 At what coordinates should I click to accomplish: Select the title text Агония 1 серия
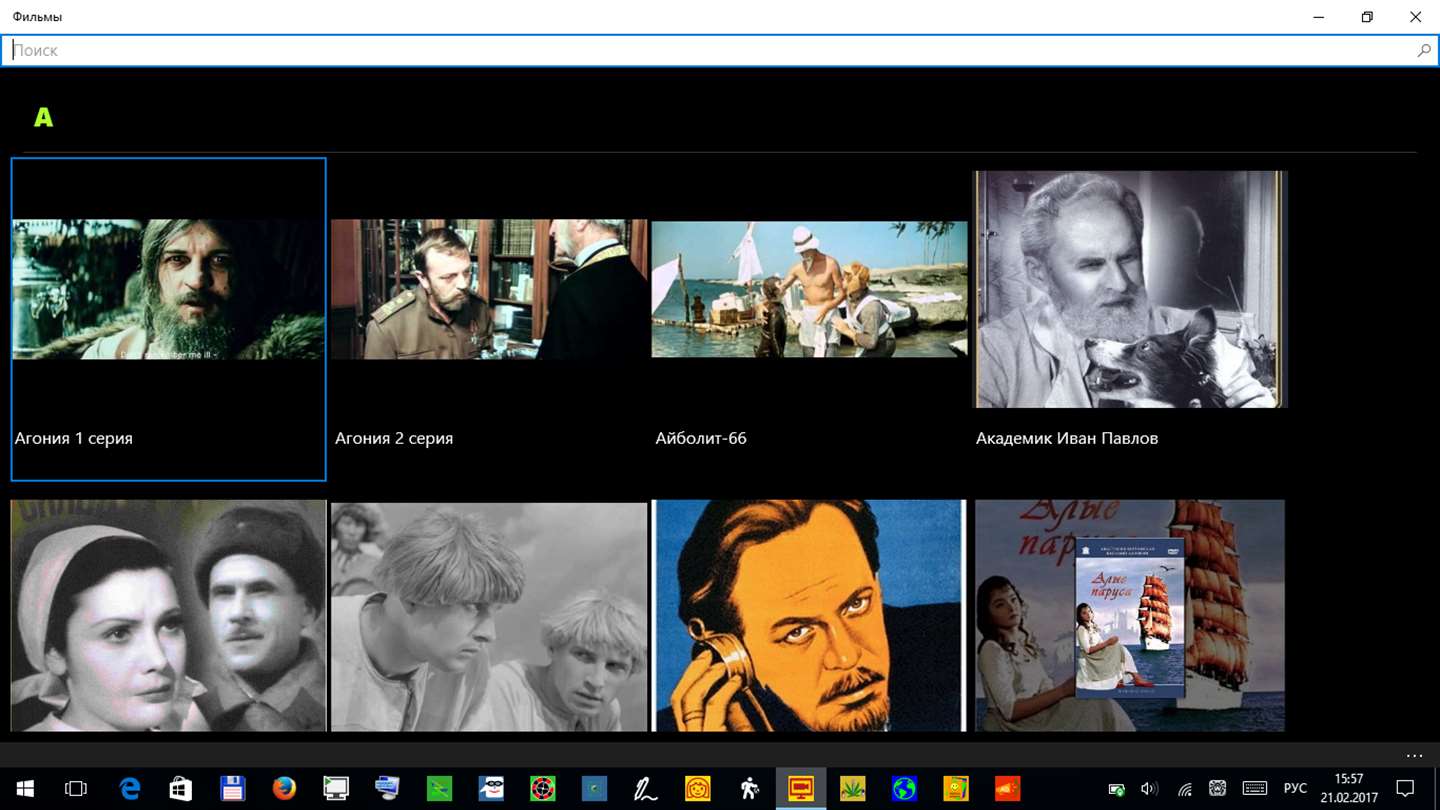click(x=74, y=438)
